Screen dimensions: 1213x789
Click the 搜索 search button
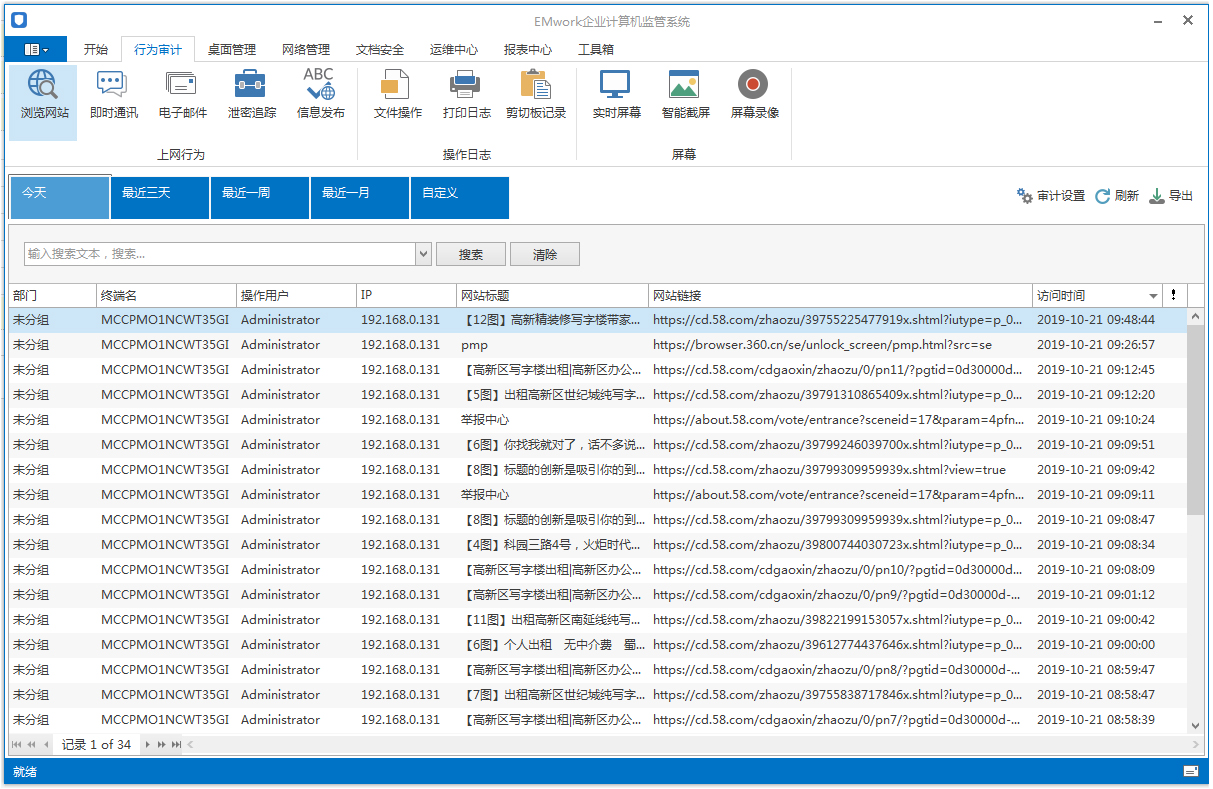(470, 254)
